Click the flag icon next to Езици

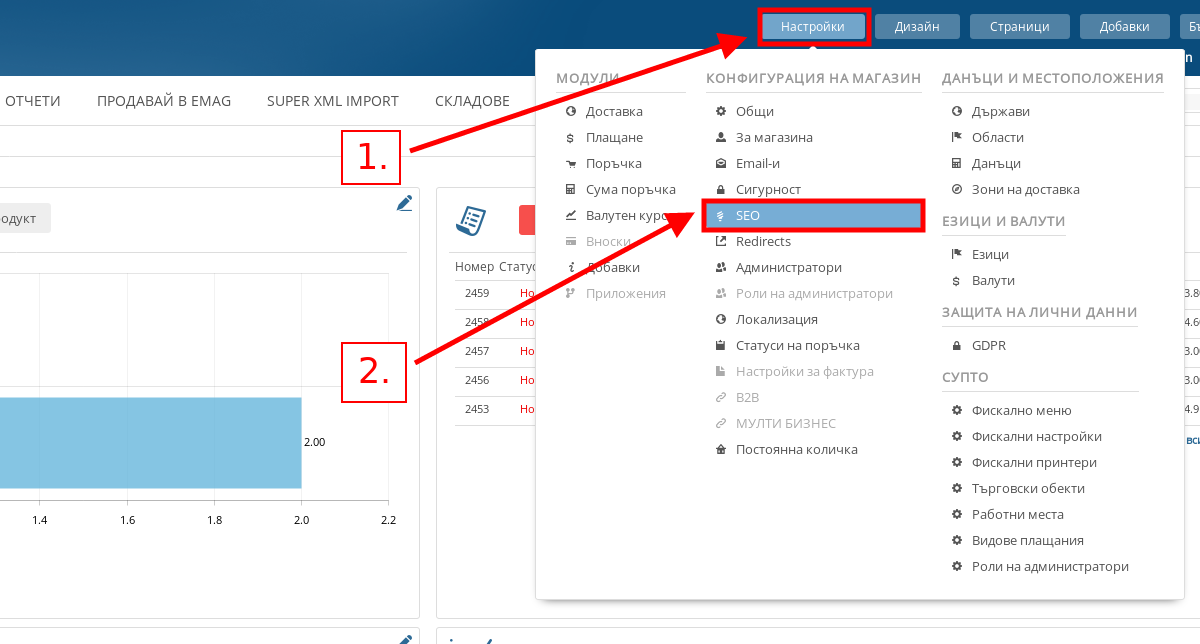tap(956, 255)
